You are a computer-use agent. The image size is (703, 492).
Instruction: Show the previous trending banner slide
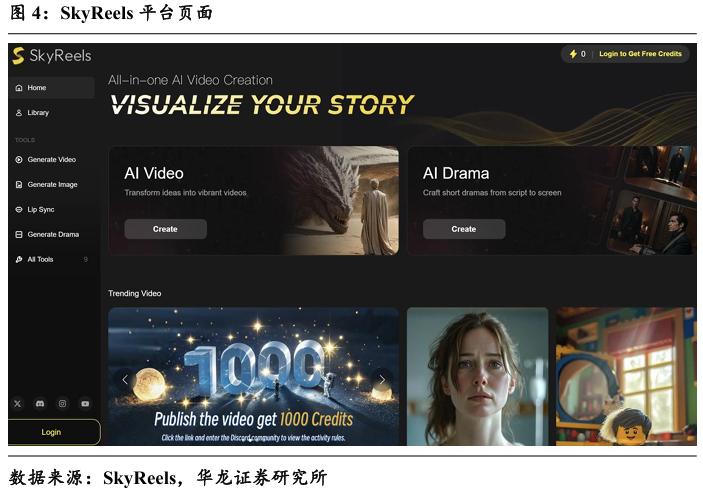[125, 380]
